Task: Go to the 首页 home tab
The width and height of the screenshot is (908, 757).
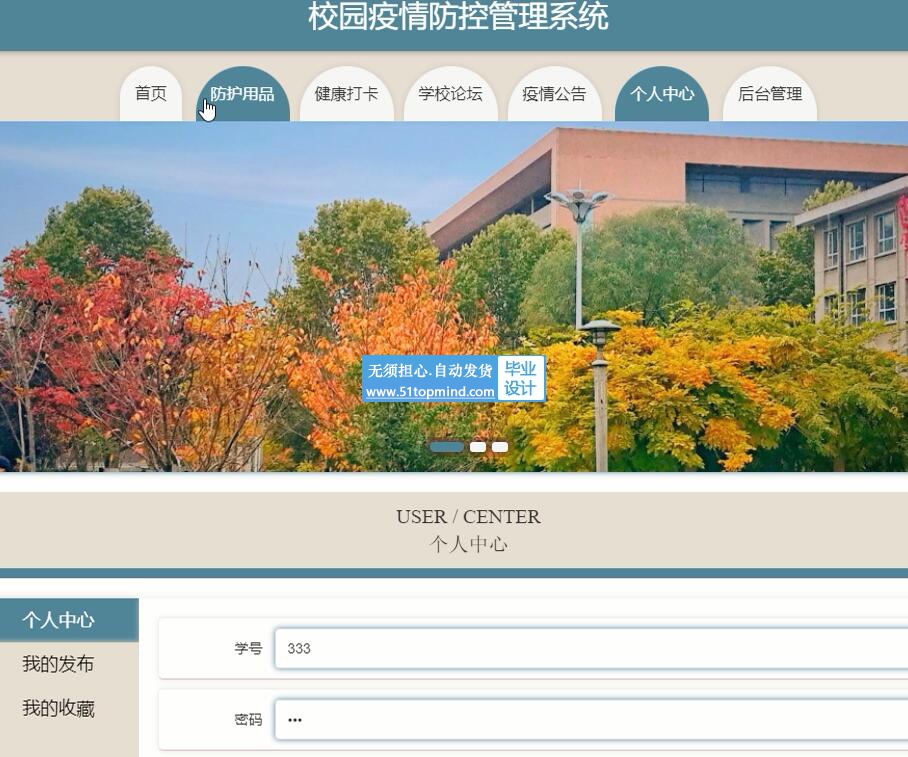Action: (x=151, y=94)
